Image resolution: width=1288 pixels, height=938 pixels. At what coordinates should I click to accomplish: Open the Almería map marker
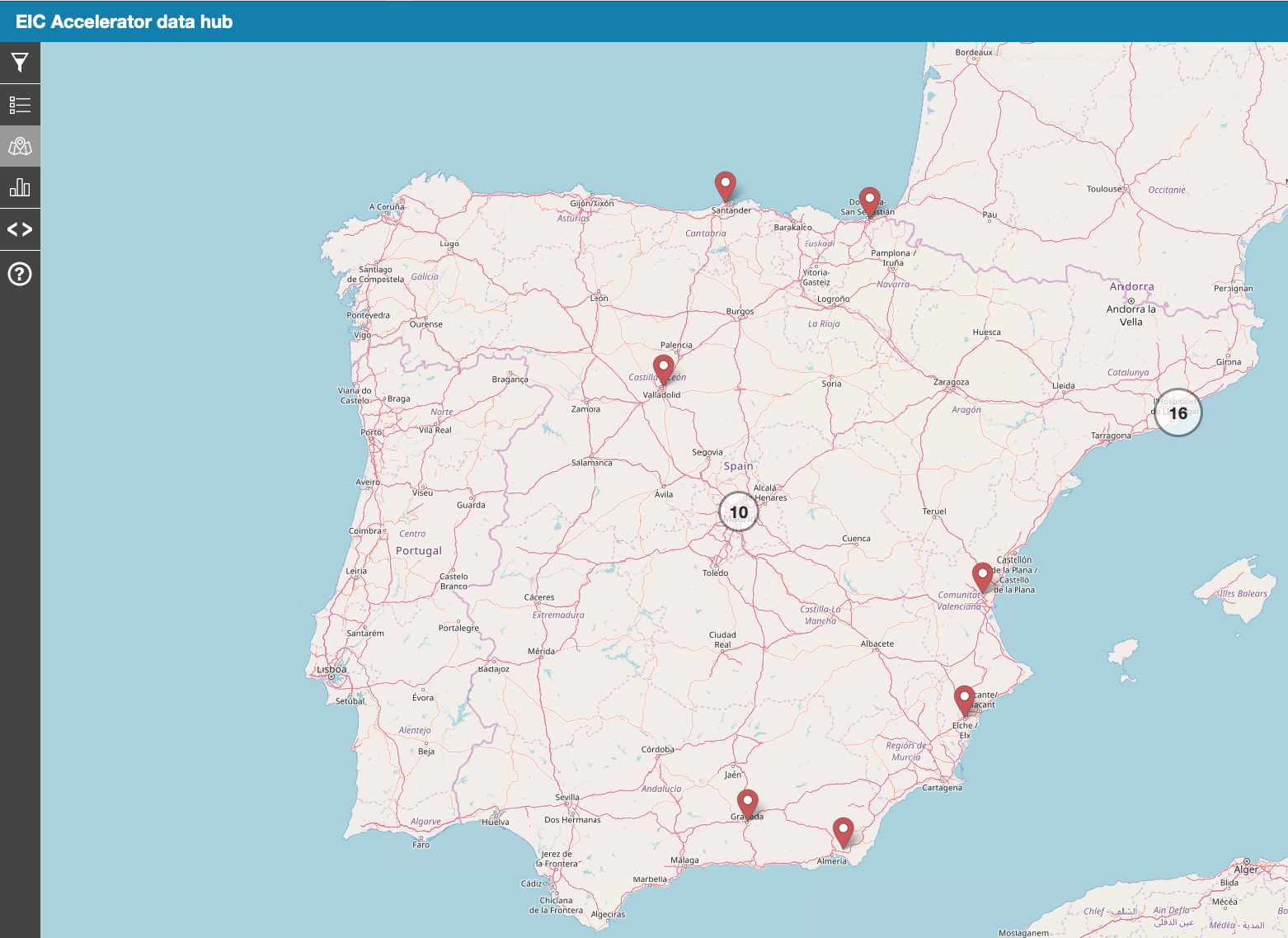843,831
